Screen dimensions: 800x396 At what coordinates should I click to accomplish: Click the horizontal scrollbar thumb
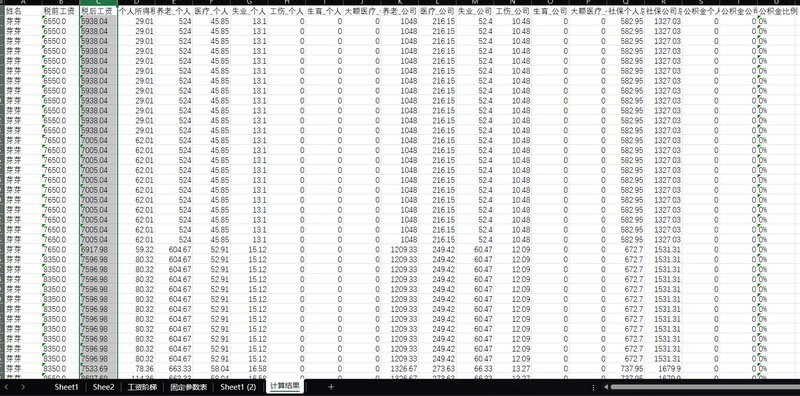tap(705, 387)
